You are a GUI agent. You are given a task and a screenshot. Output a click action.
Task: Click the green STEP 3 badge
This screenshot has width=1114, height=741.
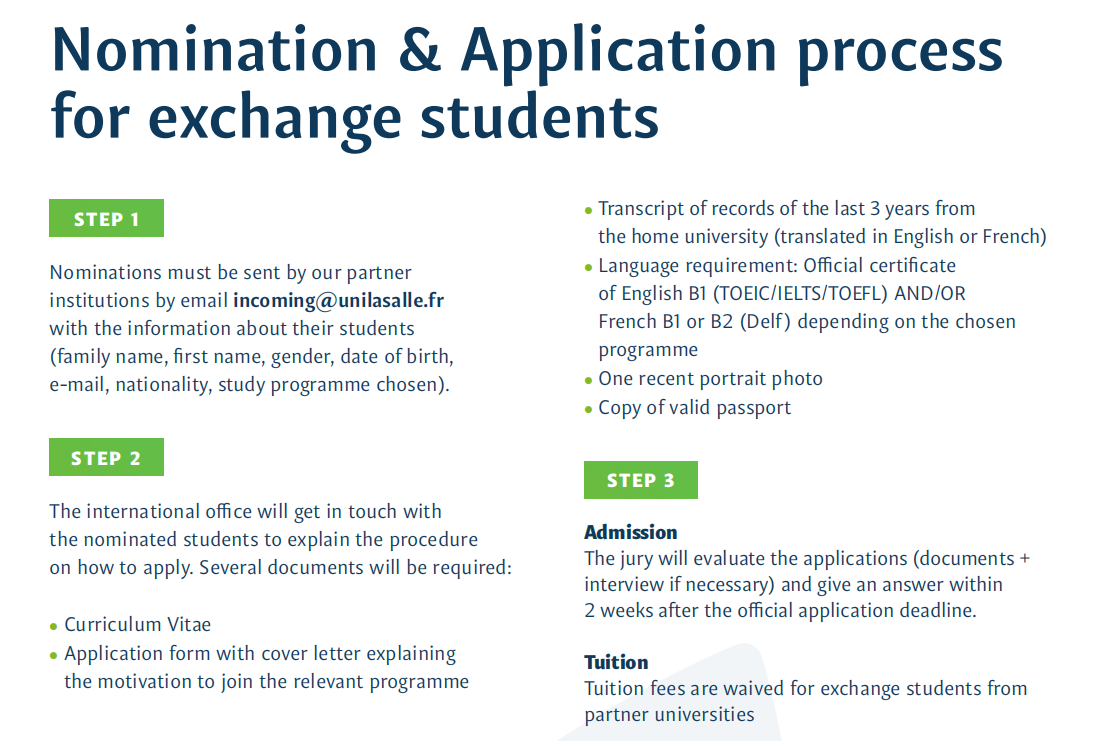640,481
